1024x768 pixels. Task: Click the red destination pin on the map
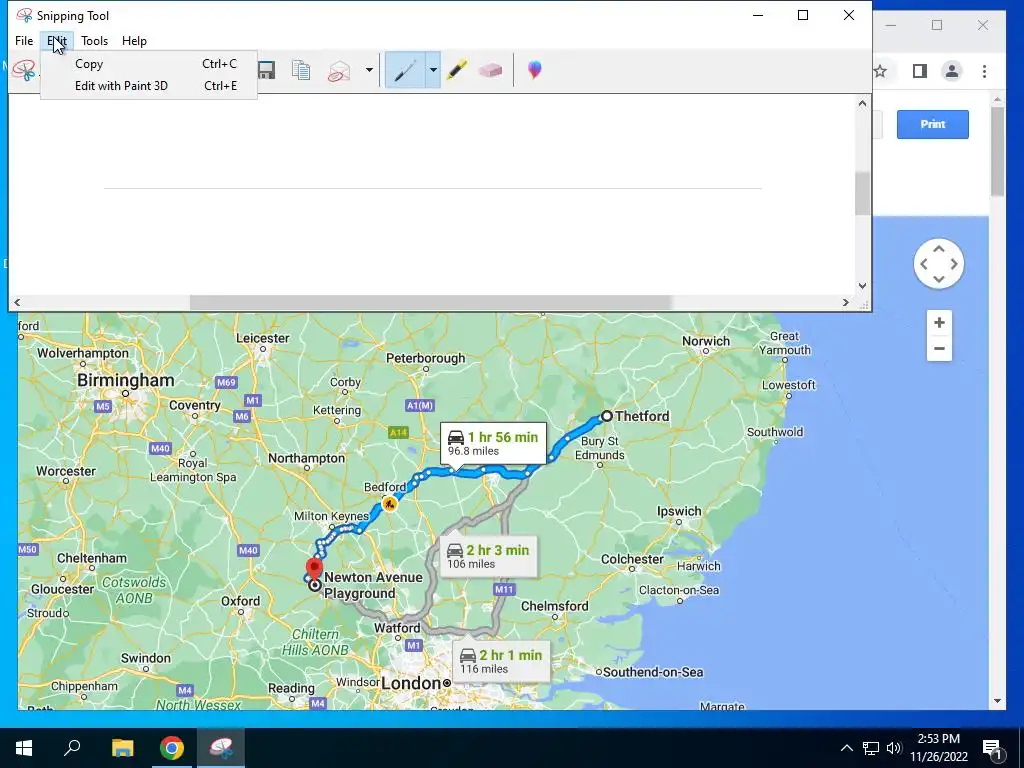314,569
